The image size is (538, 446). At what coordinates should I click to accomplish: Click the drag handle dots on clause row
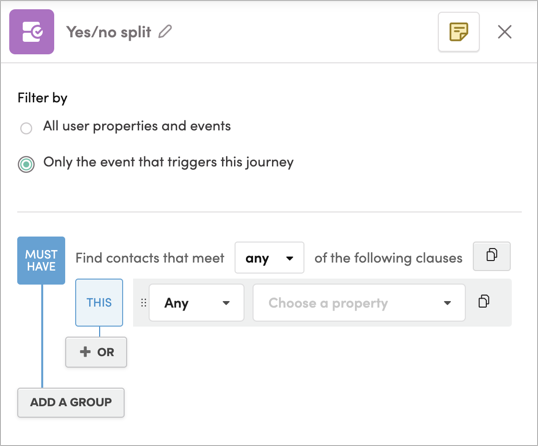(143, 303)
